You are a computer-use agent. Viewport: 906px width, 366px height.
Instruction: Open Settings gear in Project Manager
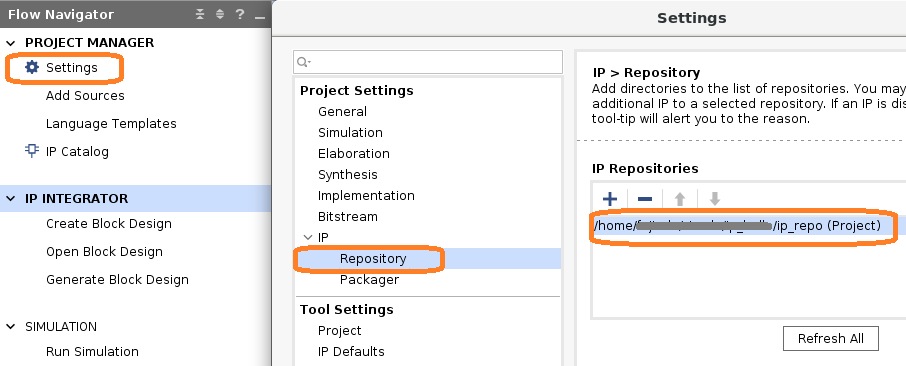point(32,68)
